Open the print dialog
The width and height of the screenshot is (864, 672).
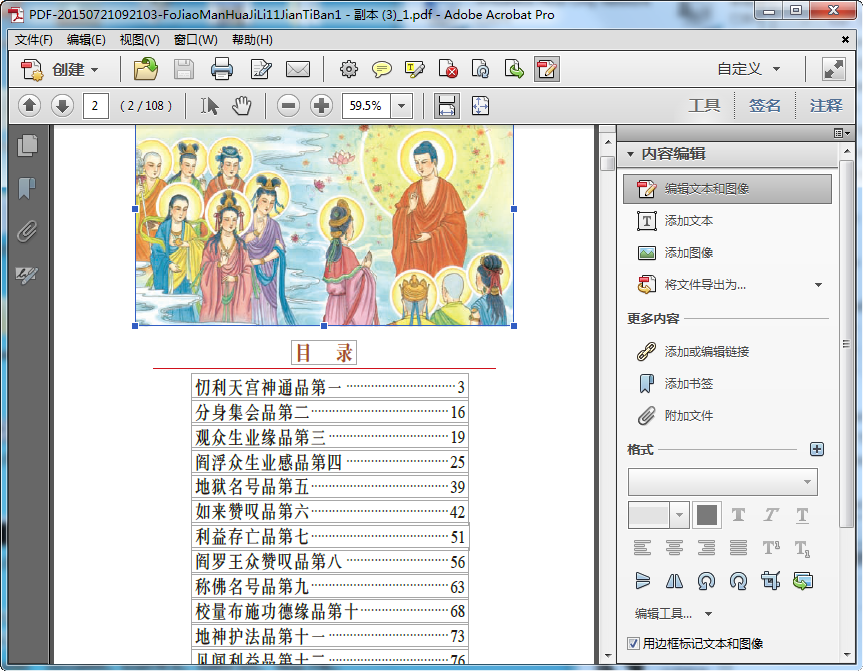pyautogui.click(x=221, y=69)
